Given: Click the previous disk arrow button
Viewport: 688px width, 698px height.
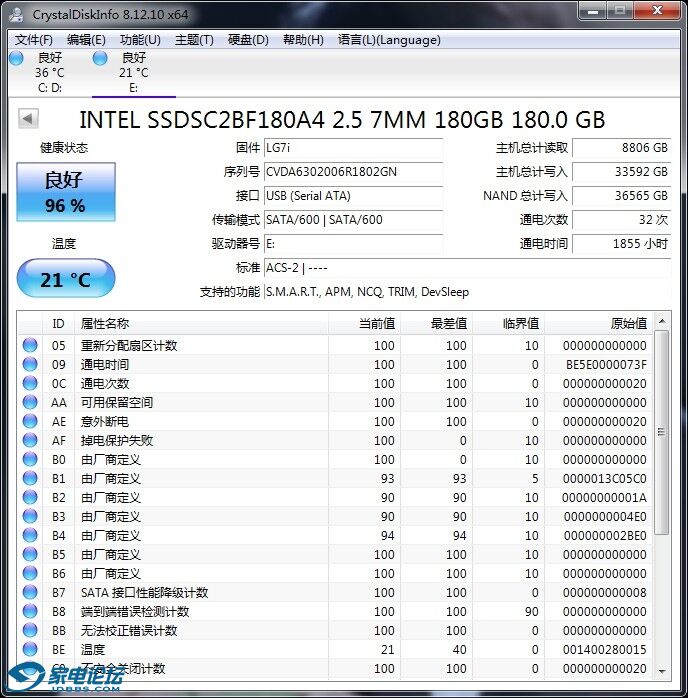Looking at the screenshot, I should click(28, 119).
